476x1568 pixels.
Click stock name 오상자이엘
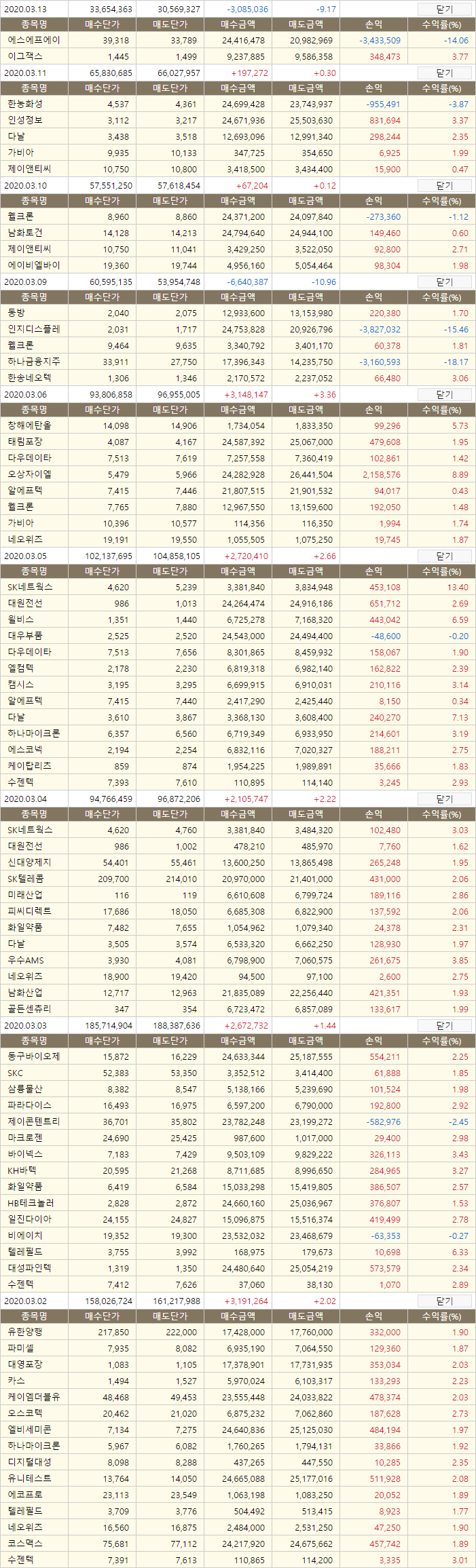[29, 474]
